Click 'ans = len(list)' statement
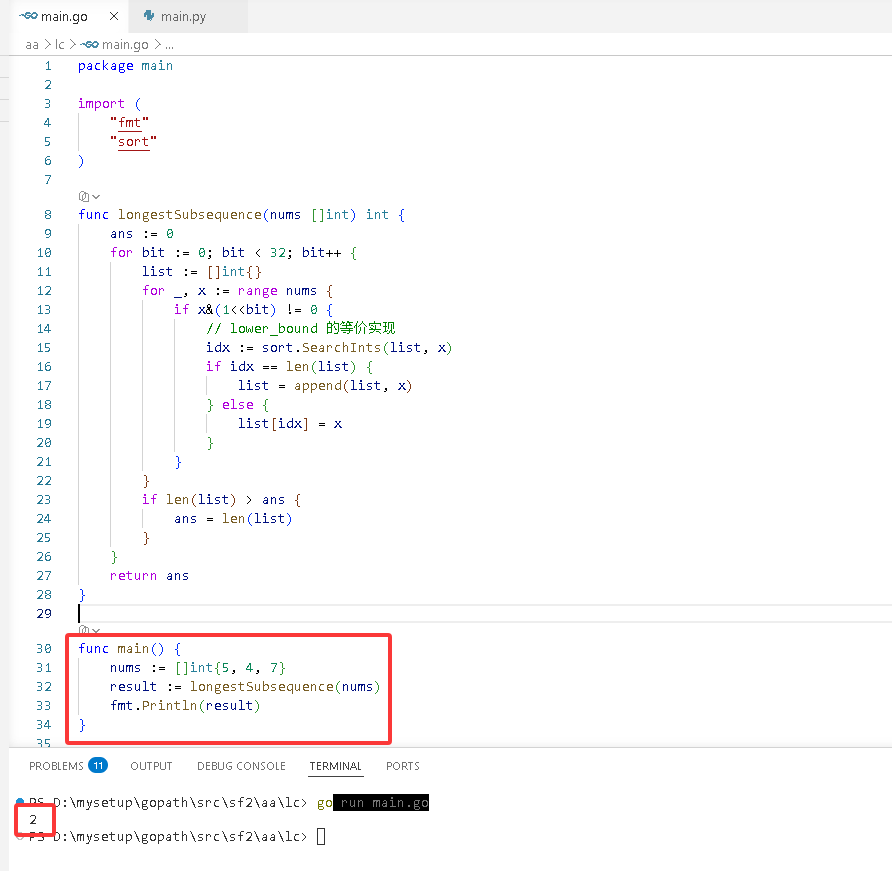 (233, 519)
